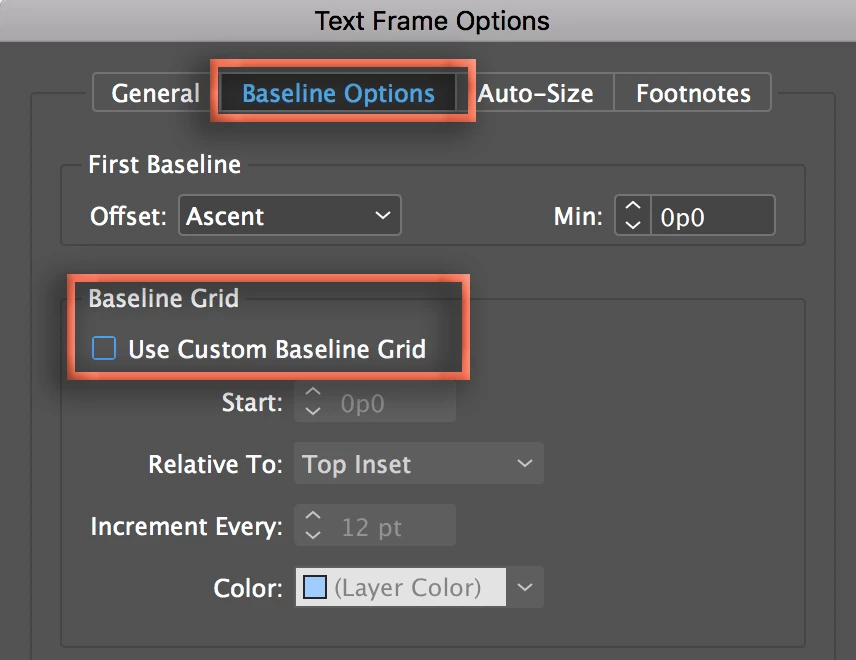Open the Offset dropdown showing Ascent
The width and height of the screenshot is (856, 660).
tap(290, 216)
